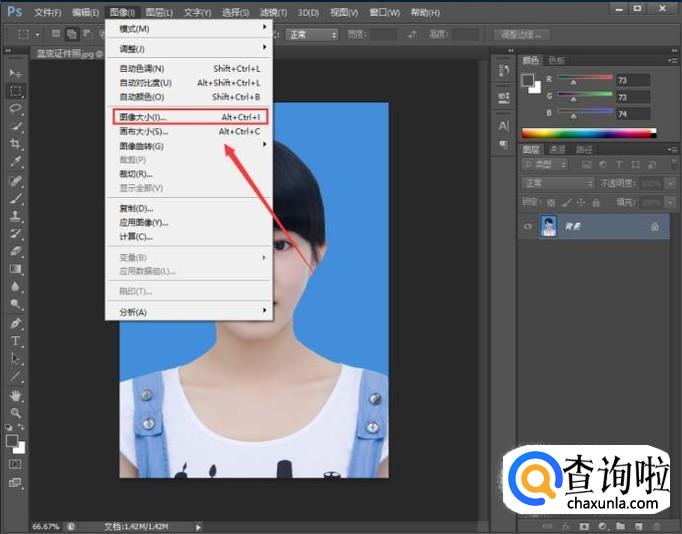Click the color spectrum ramp bar

pos(588,132)
